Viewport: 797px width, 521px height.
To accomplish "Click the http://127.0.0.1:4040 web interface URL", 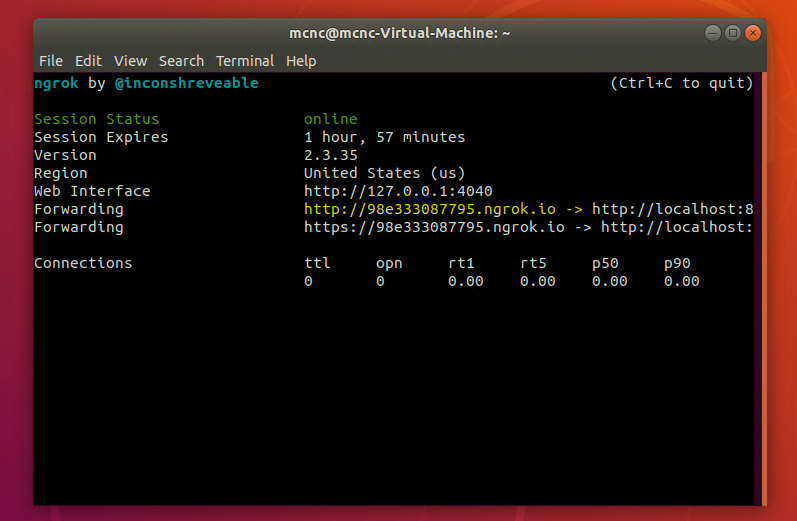I will pos(398,191).
